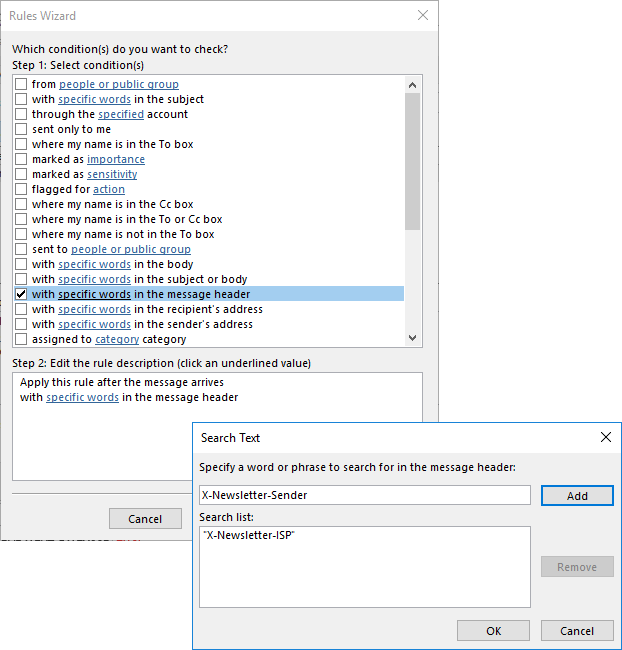Click Cancel in the Rules Wizard
This screenshot has width=622, height=650.
(145, 519)
